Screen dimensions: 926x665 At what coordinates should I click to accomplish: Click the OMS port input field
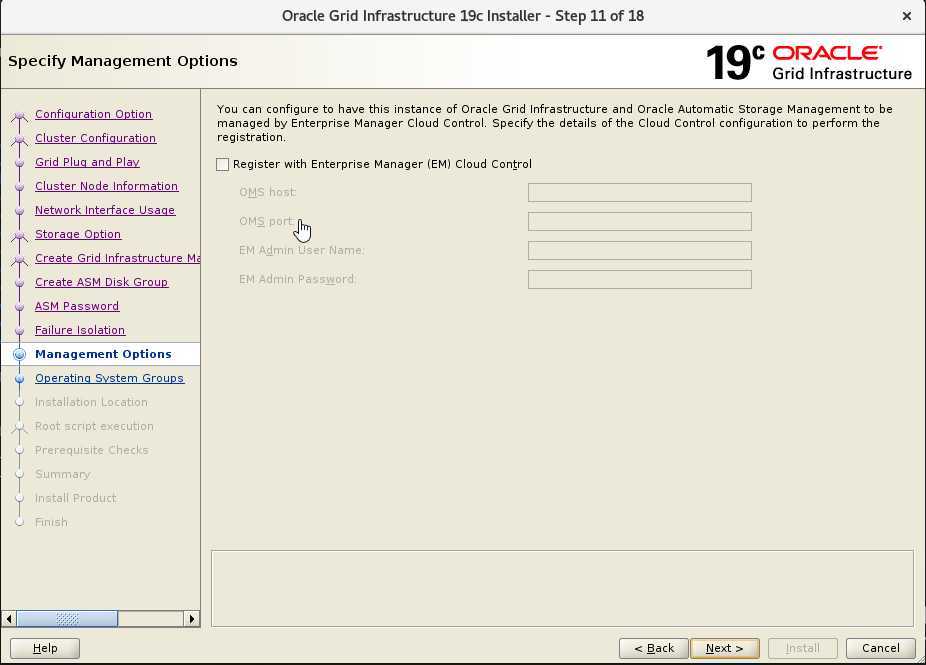point(640,221)
